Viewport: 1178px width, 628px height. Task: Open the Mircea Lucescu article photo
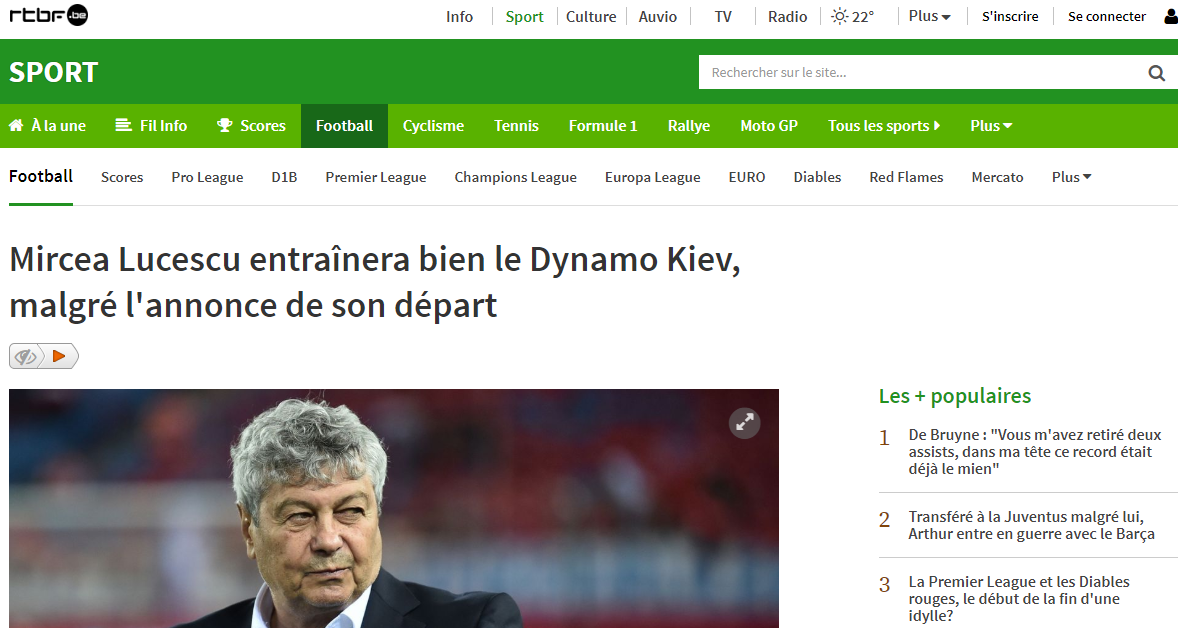(394, 509)
